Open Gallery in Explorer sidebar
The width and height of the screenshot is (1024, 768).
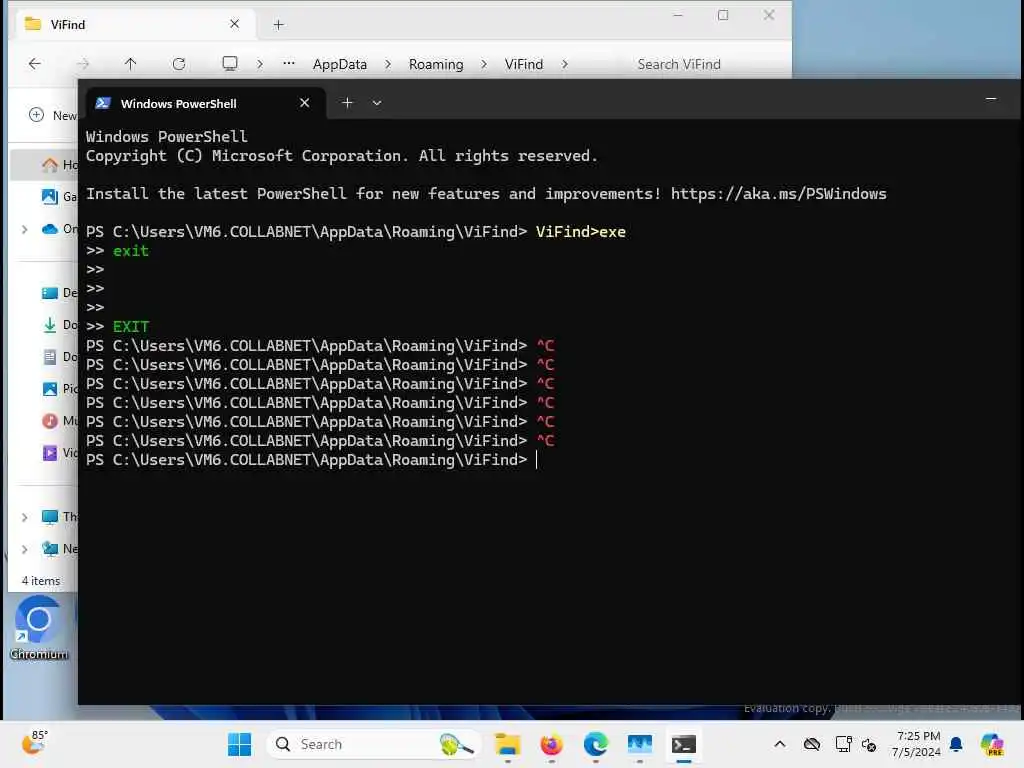point(59,197)
